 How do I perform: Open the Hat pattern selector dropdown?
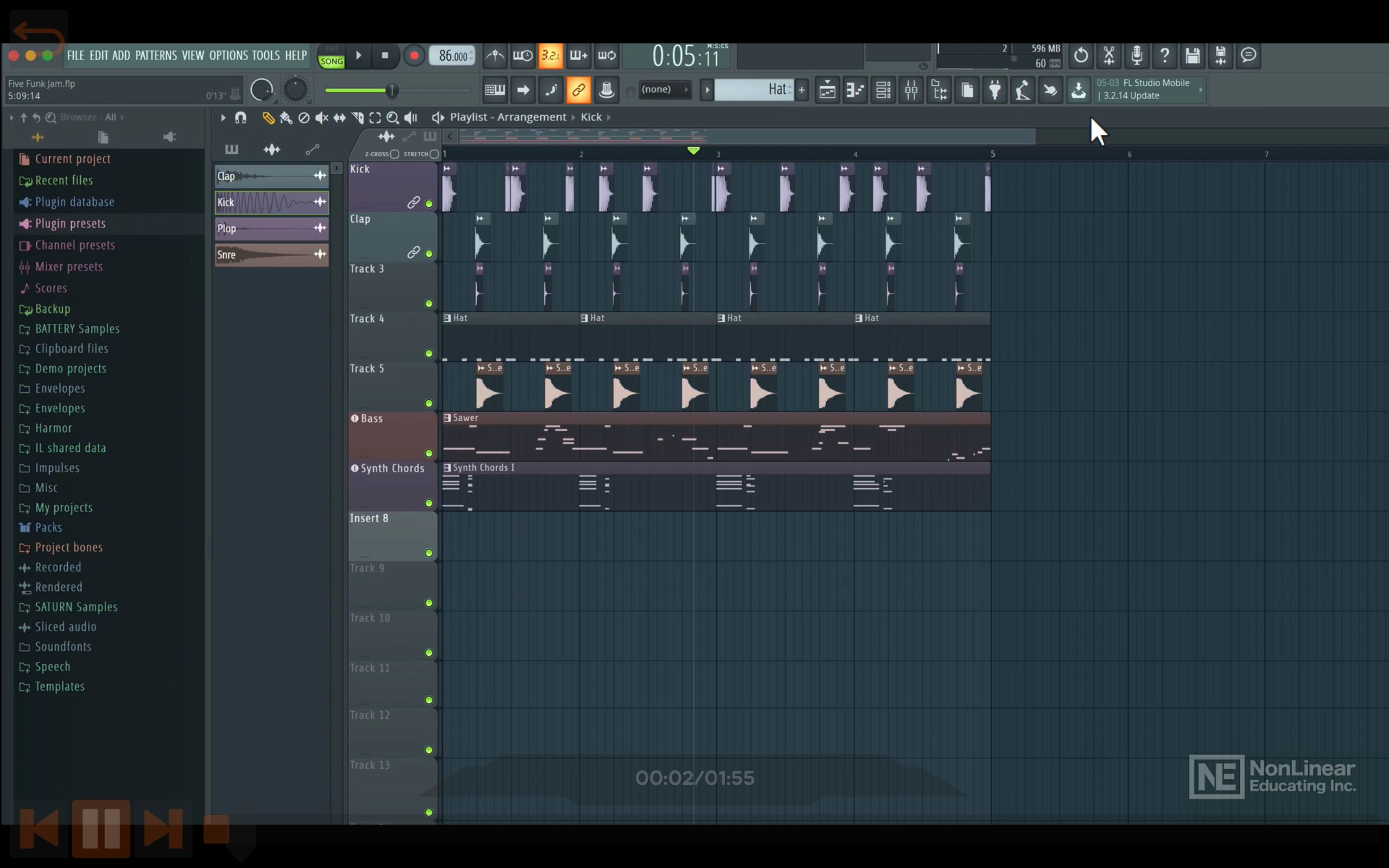754,90
